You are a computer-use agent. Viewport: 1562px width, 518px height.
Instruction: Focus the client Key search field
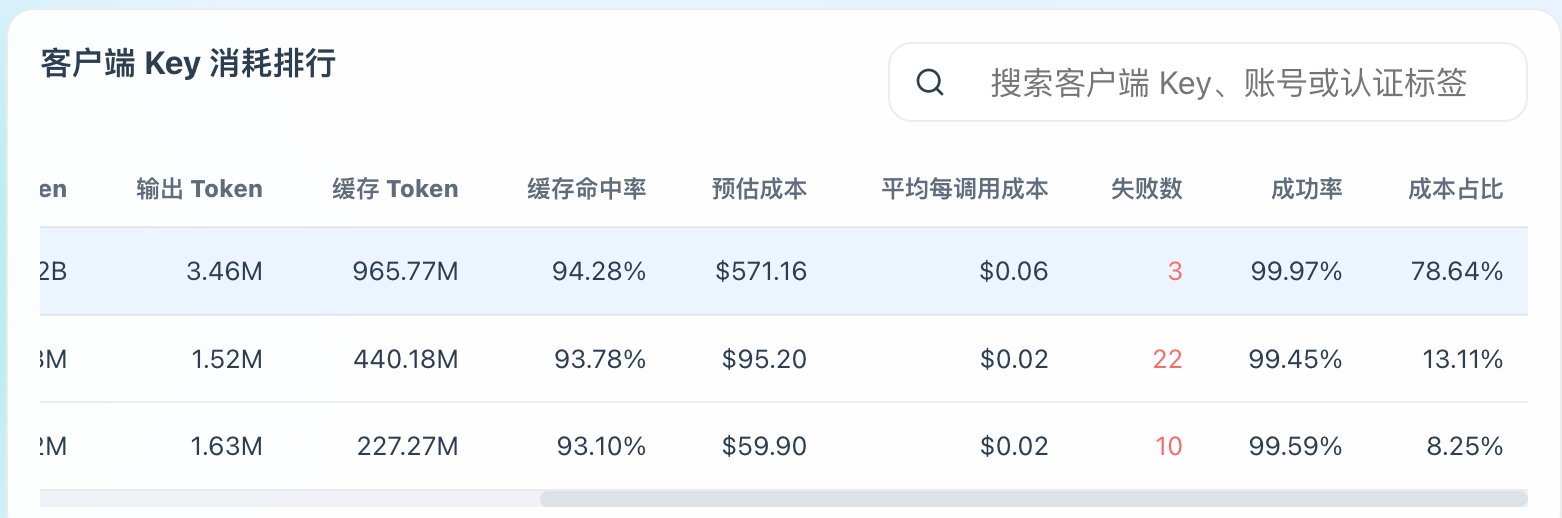pyautogui.click(x=1207, y=82)
